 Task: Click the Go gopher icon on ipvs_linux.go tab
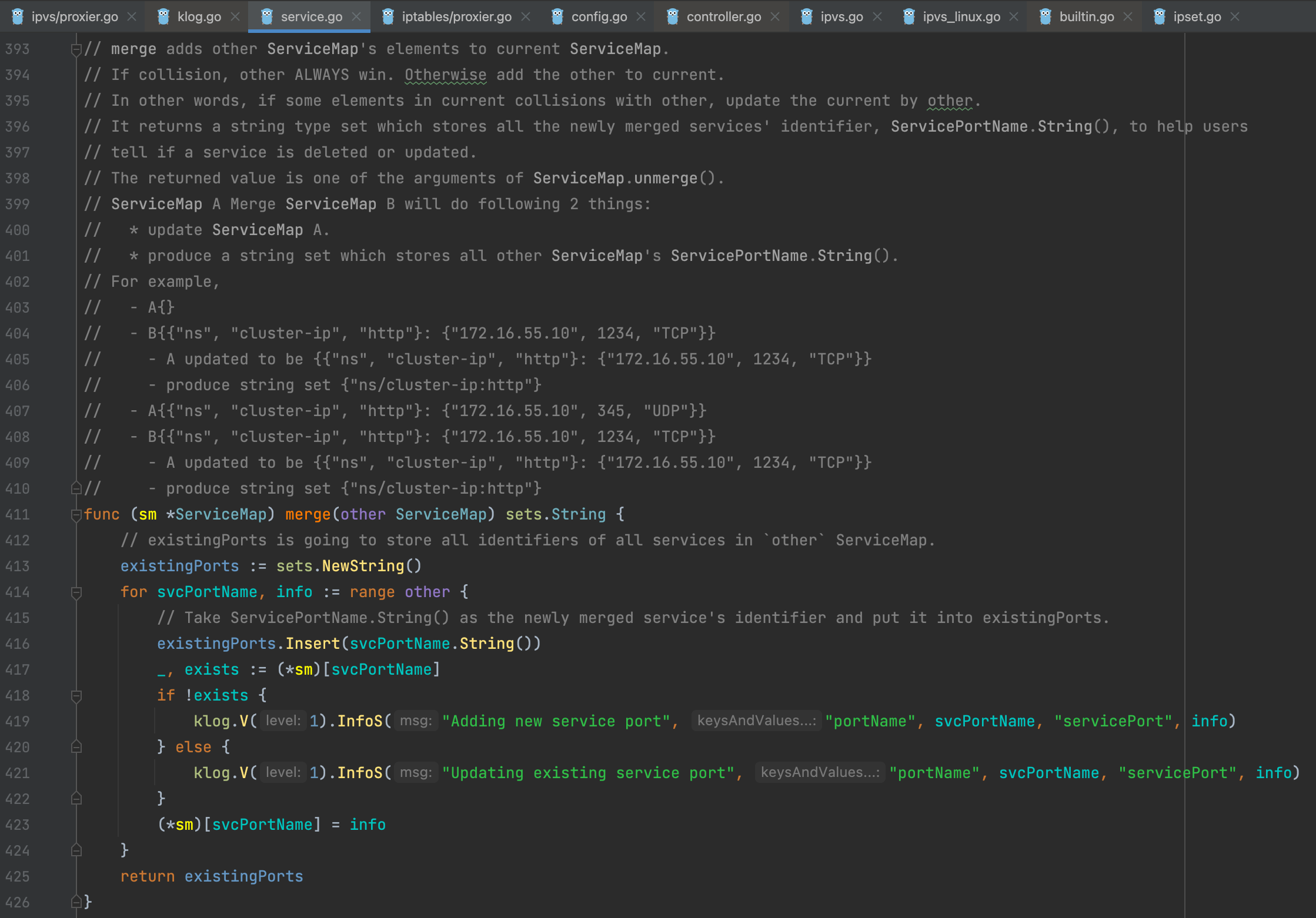coord(909,16)
